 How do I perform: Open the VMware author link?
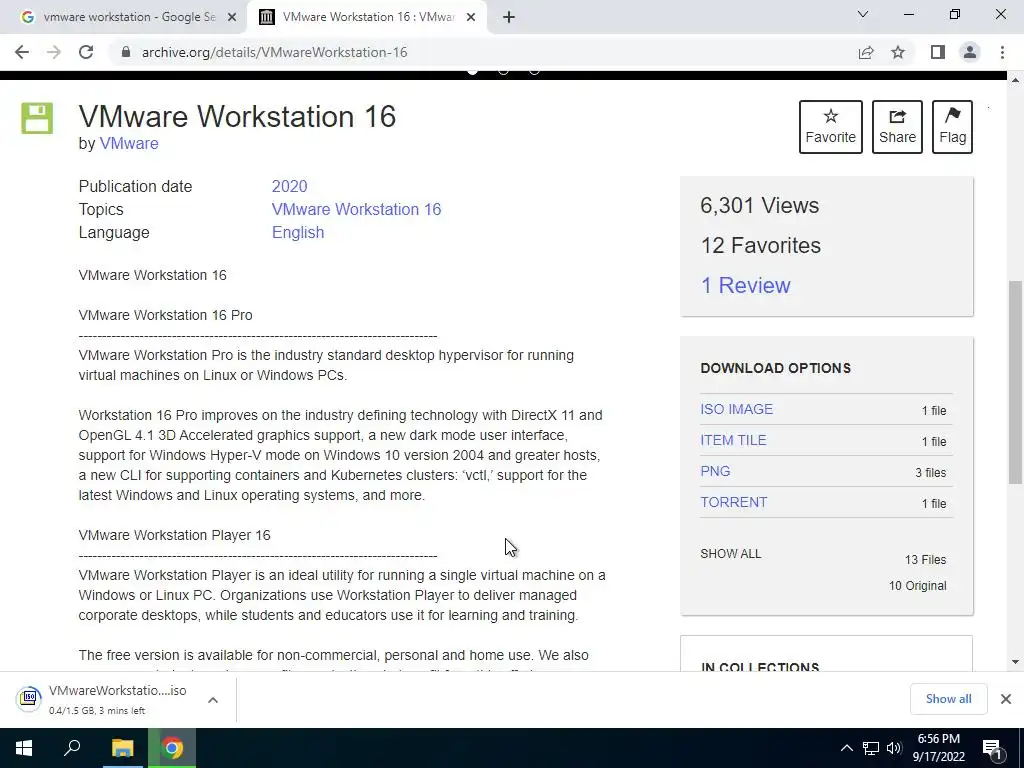pyautogui.click(x=129, y=144)
